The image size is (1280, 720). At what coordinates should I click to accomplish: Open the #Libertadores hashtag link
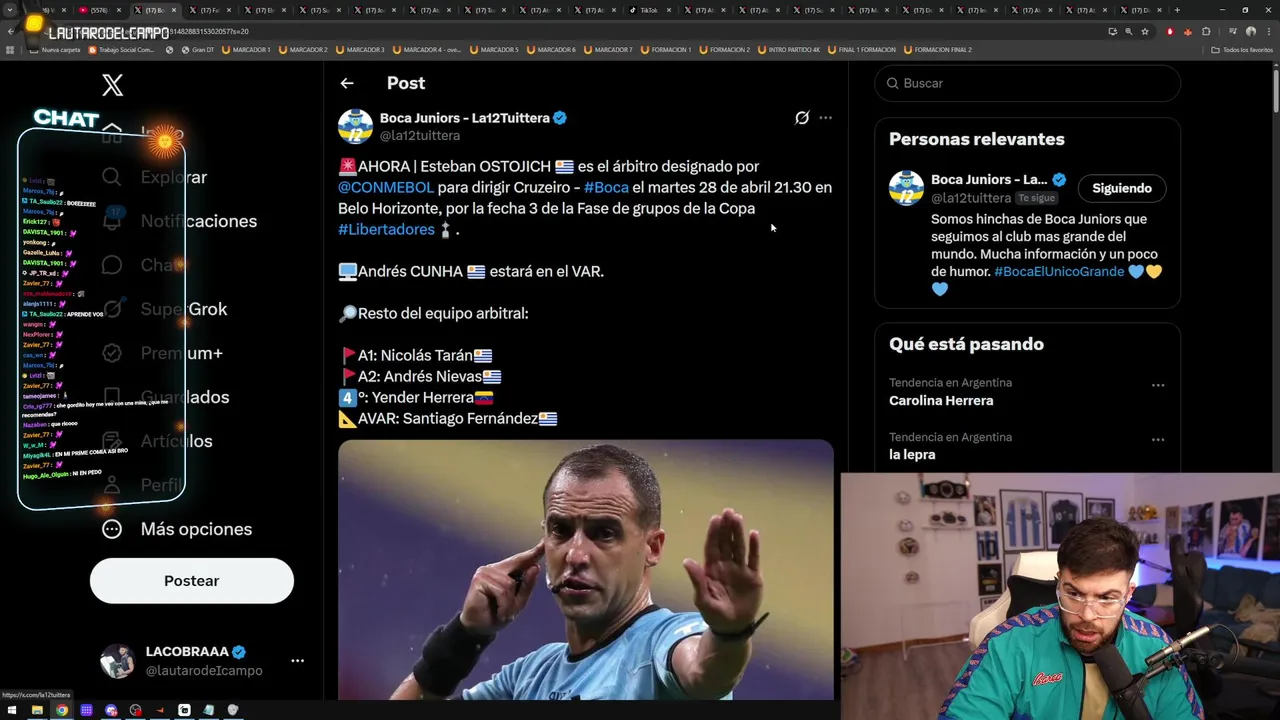pos(386,229)
